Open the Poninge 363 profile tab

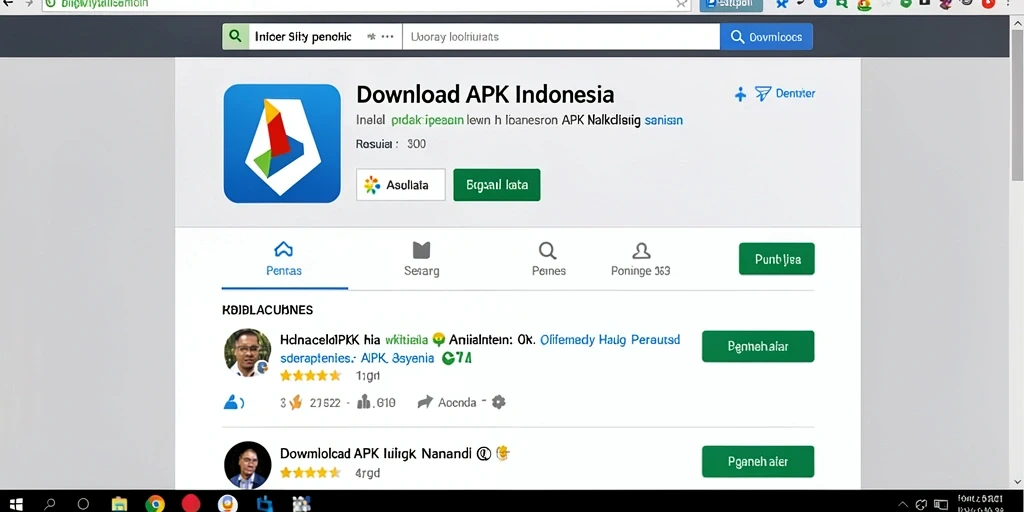click(641, 259)
